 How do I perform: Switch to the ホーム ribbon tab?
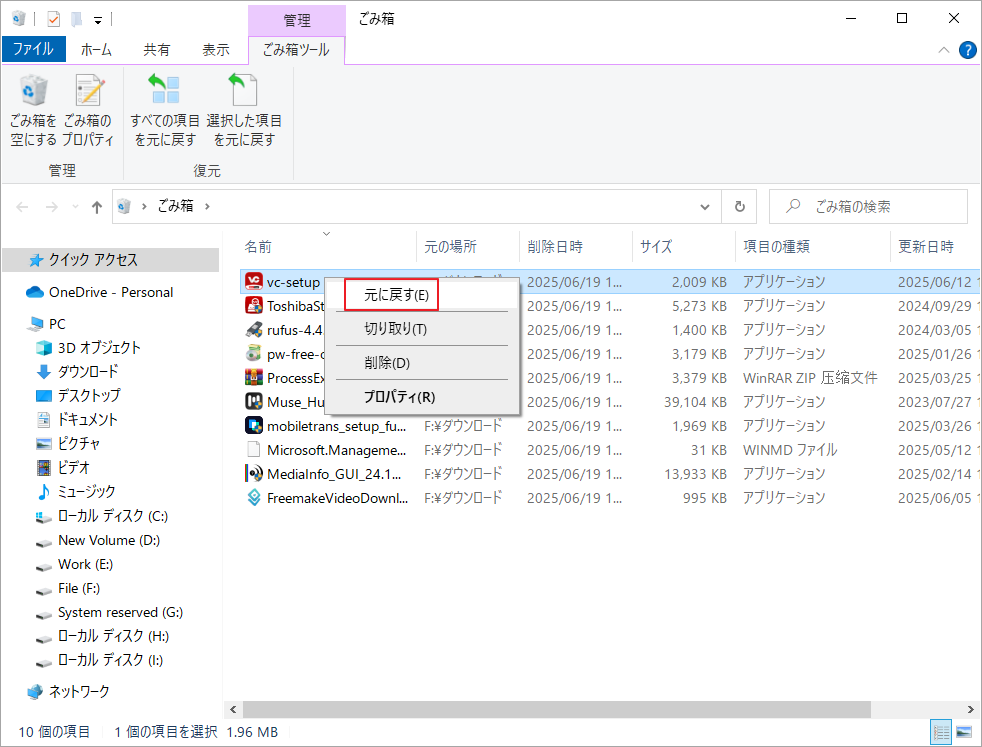click(x=96, y=49)
